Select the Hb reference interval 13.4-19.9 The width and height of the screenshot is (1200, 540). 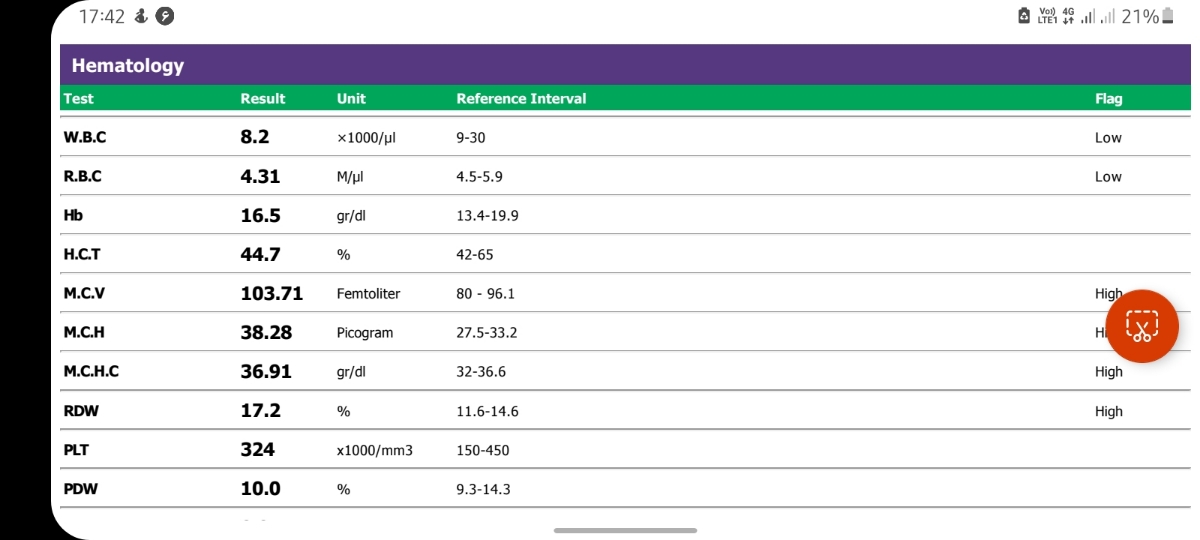point(487,215)
